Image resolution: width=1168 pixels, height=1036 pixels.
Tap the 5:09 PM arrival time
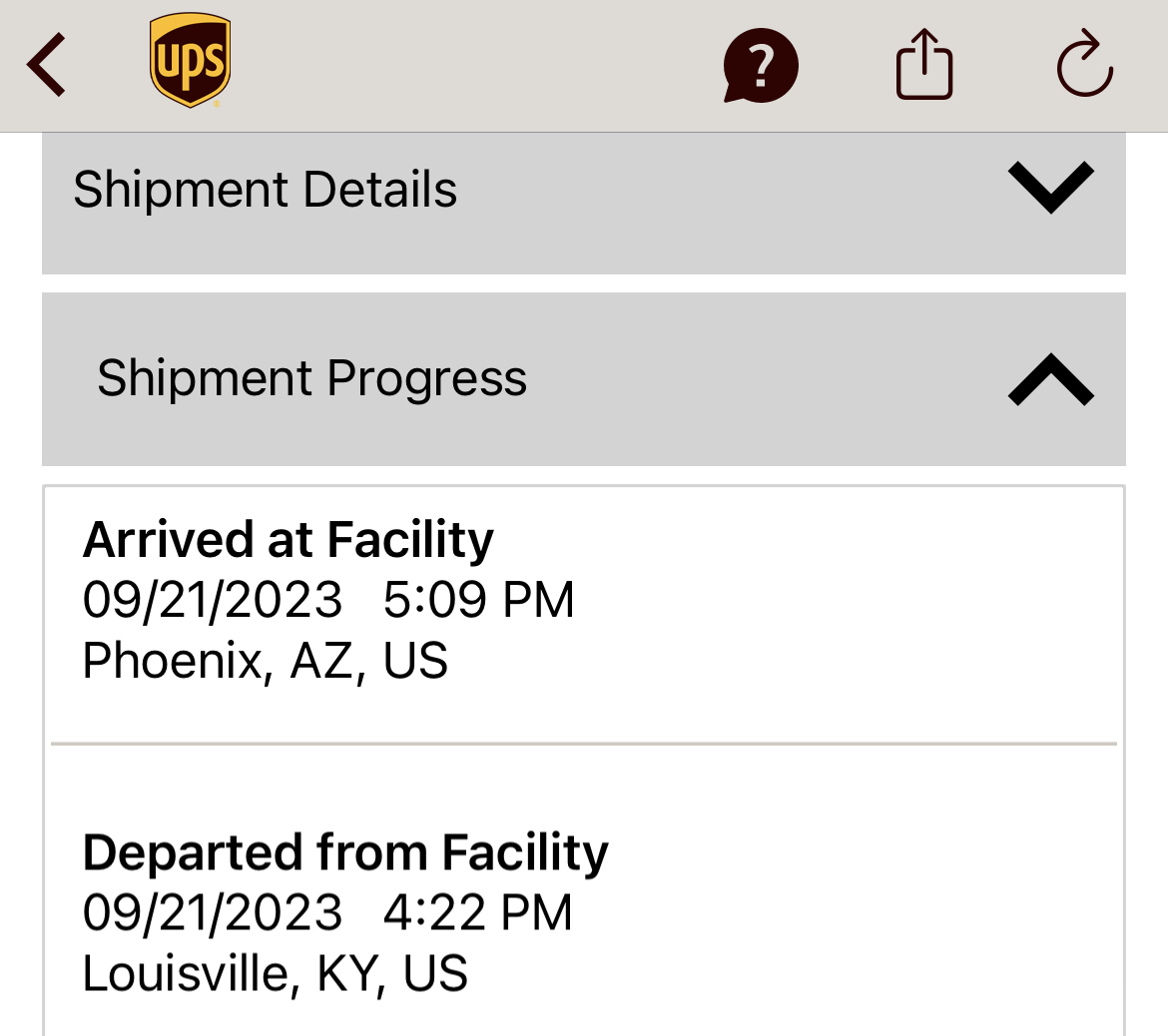[x=479, y=601]
